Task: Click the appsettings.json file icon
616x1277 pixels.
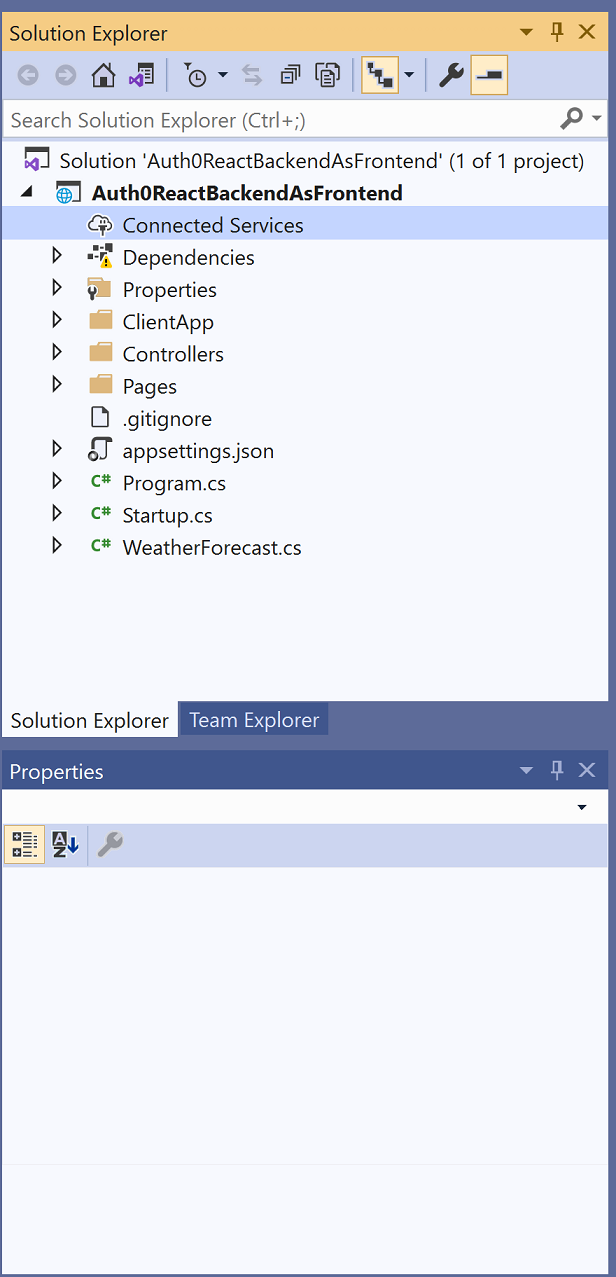Action: (100, 450)
